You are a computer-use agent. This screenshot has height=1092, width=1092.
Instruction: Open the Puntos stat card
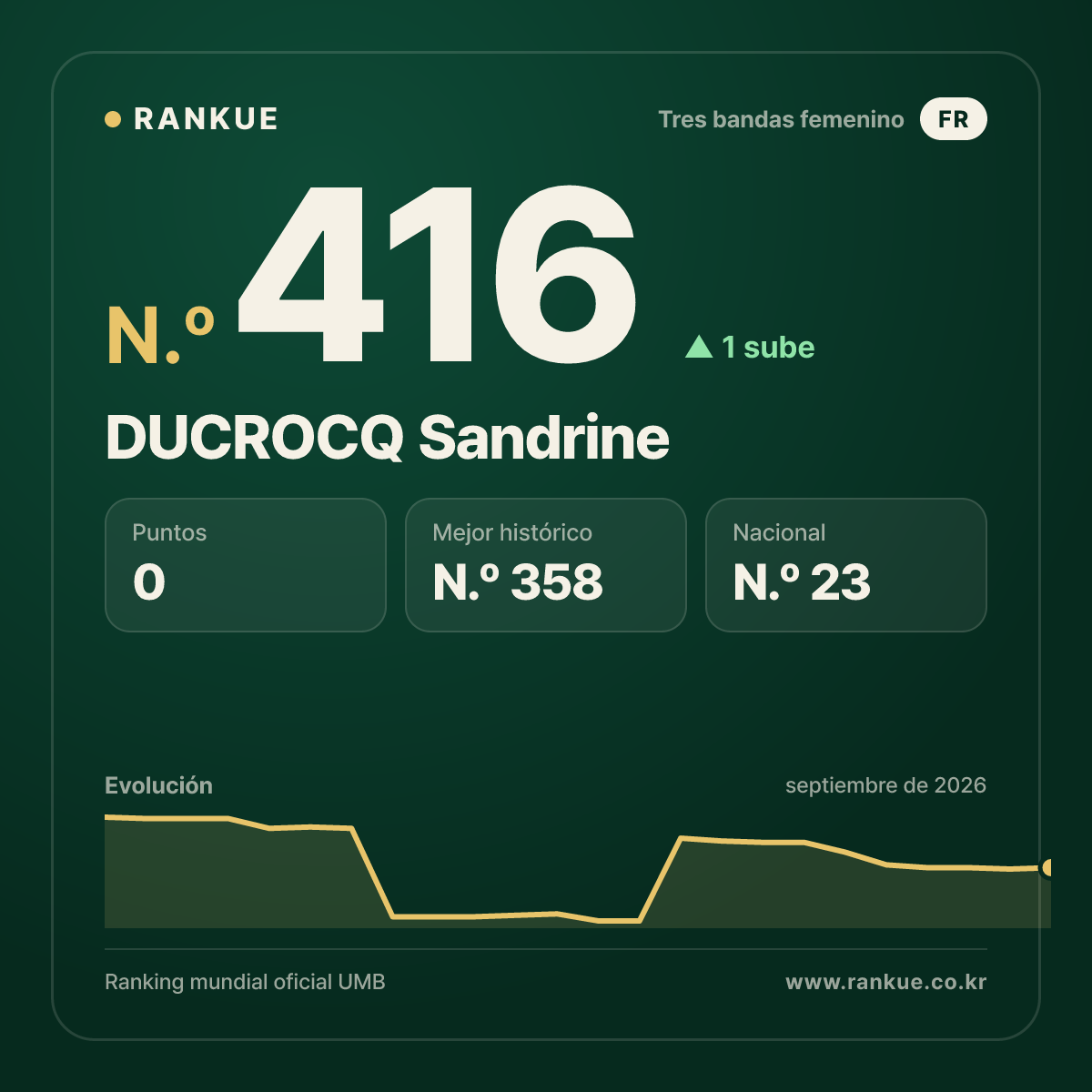(x=246, y=564)
